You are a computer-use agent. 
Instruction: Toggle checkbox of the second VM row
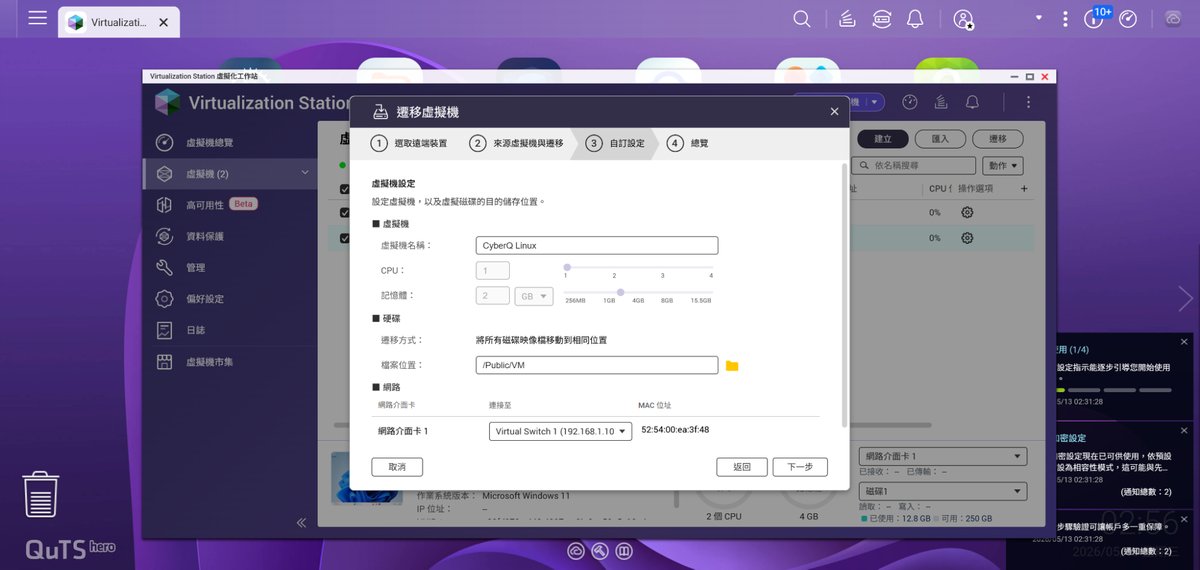tap(345, 238)
